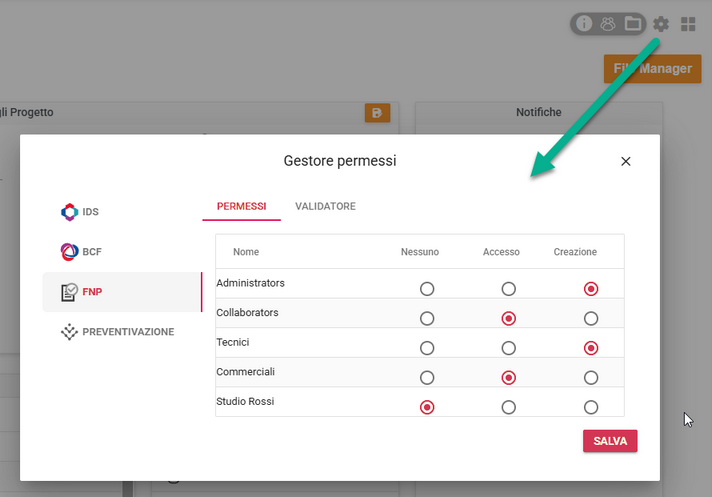Viewport: 712px width, 497px height.
Task: Select Creazione for Collaborators
Action: (x=591, y=319)
